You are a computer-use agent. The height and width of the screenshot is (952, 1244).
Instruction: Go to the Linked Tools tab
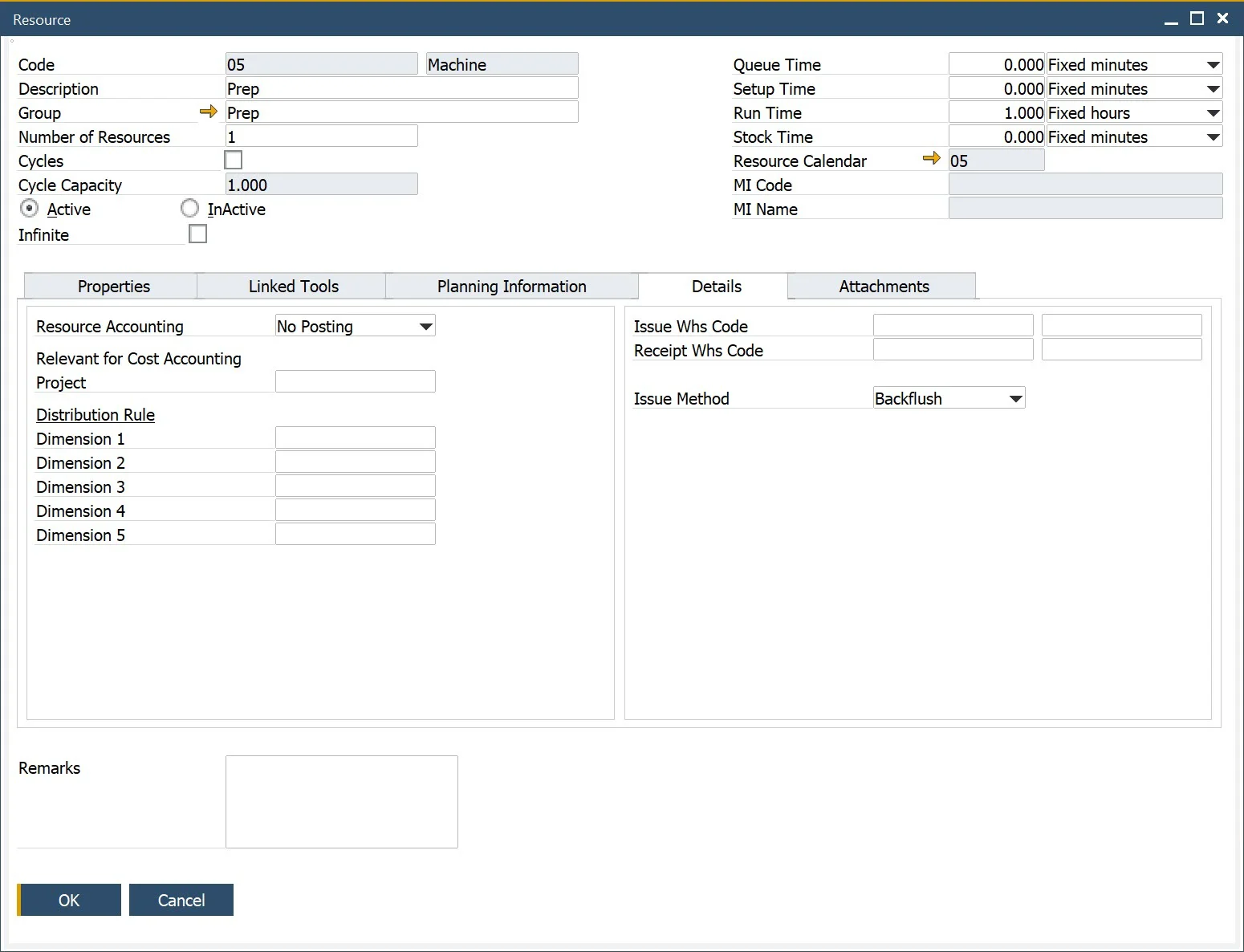pyautogui.click(x=293, y=287)
